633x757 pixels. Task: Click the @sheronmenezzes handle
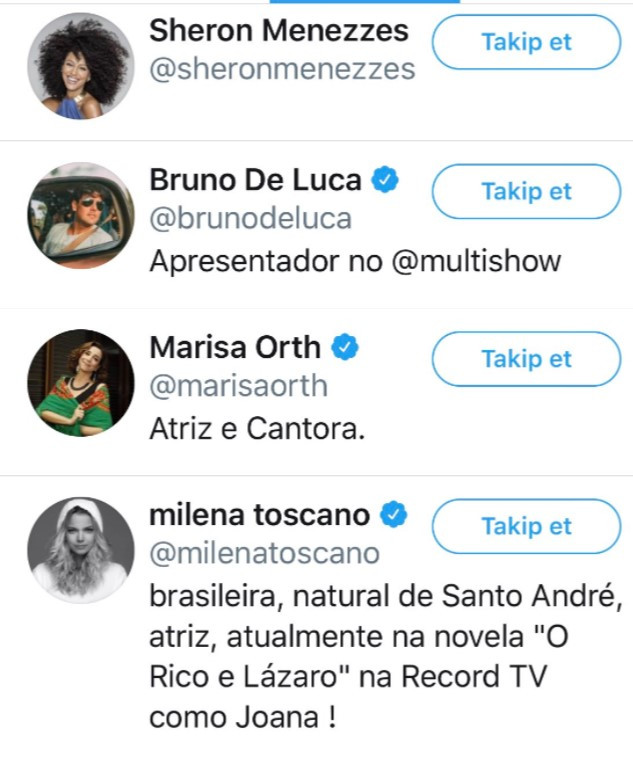click(x=281, y=69)
